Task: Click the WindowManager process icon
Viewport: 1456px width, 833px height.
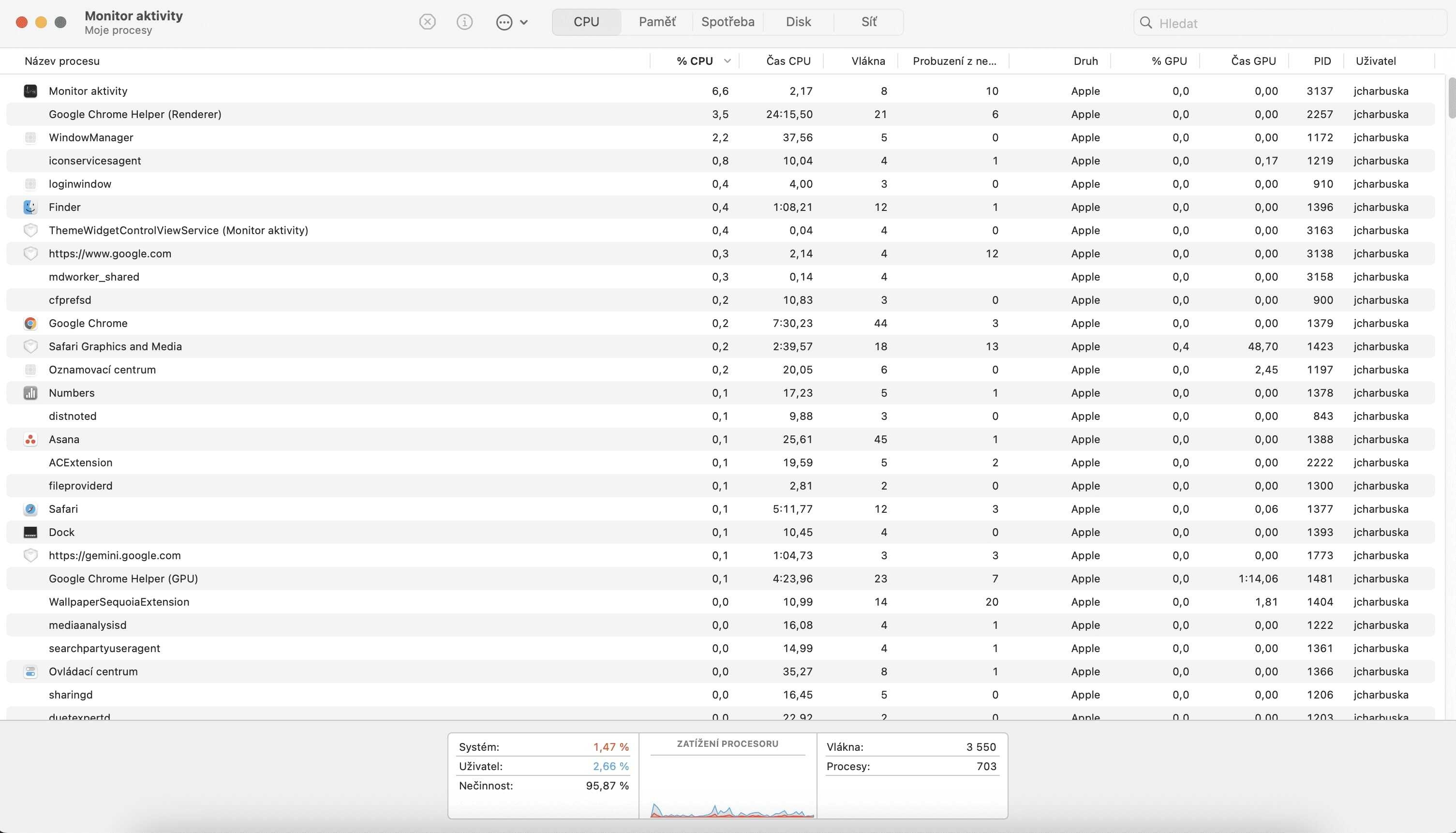Action: pos(30,137)
